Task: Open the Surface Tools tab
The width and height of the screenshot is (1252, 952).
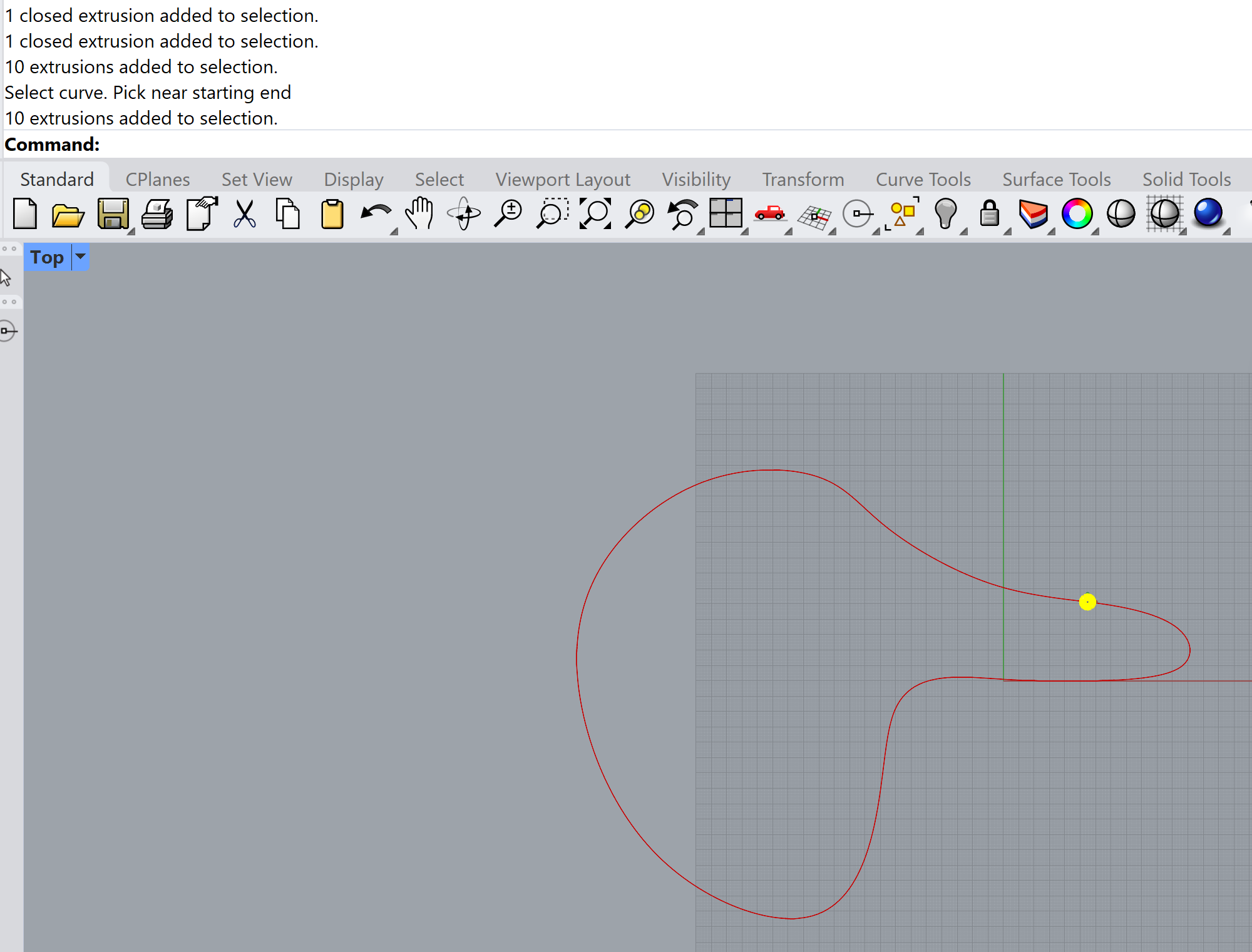Action: coord(1056,180)
